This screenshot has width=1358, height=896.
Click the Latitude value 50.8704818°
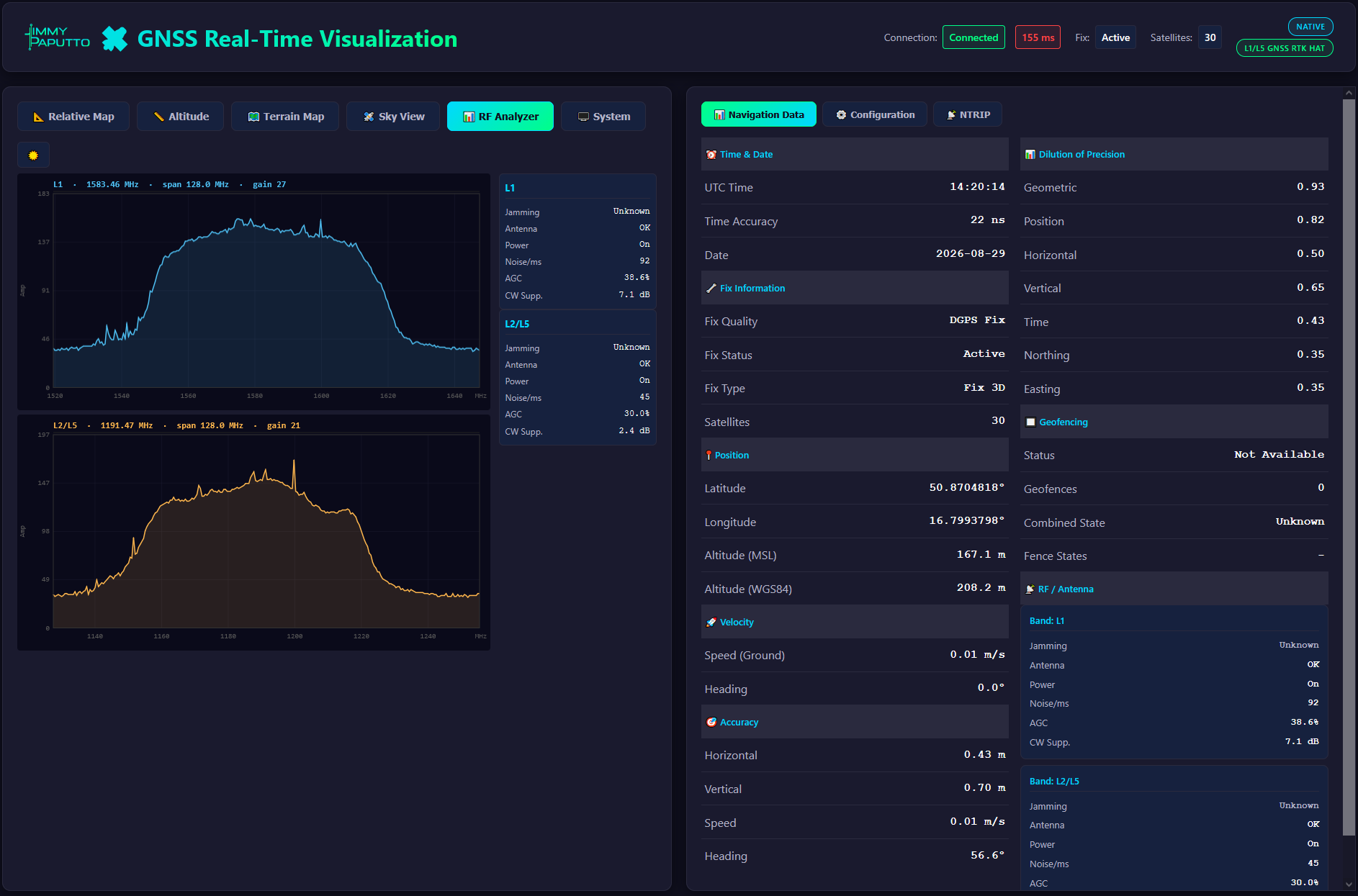point(966,488)
